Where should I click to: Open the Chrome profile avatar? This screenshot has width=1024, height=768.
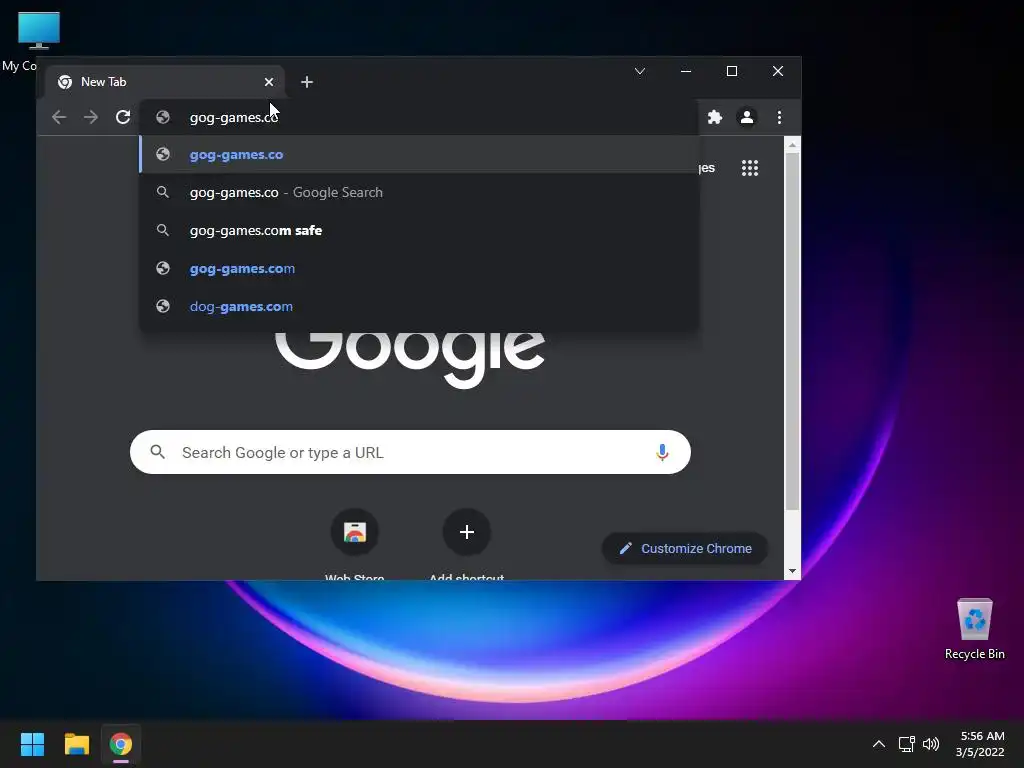coord(746,117)
